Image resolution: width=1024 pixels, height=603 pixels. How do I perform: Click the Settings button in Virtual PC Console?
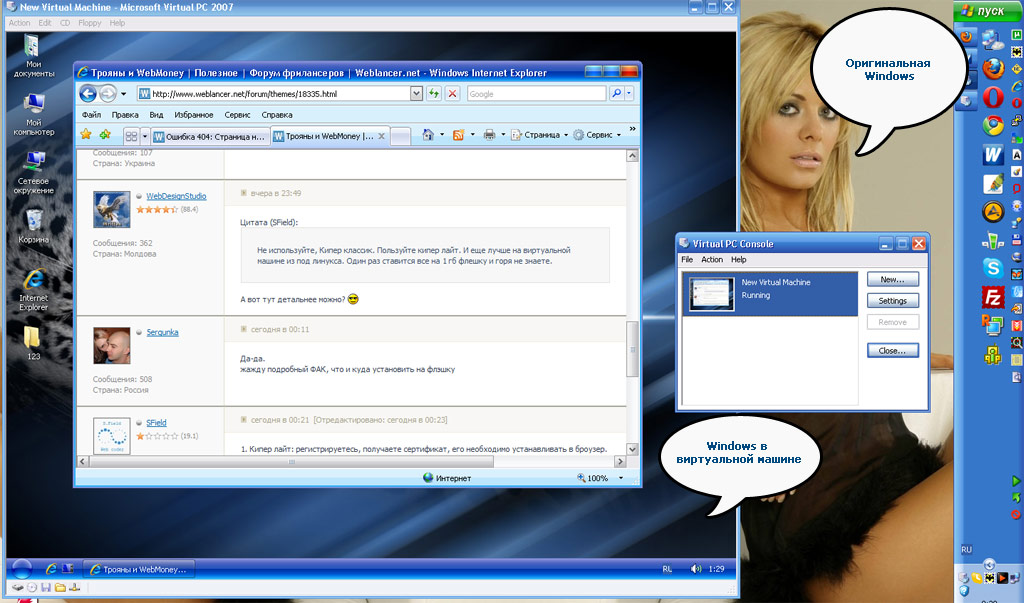coord(893,301)
